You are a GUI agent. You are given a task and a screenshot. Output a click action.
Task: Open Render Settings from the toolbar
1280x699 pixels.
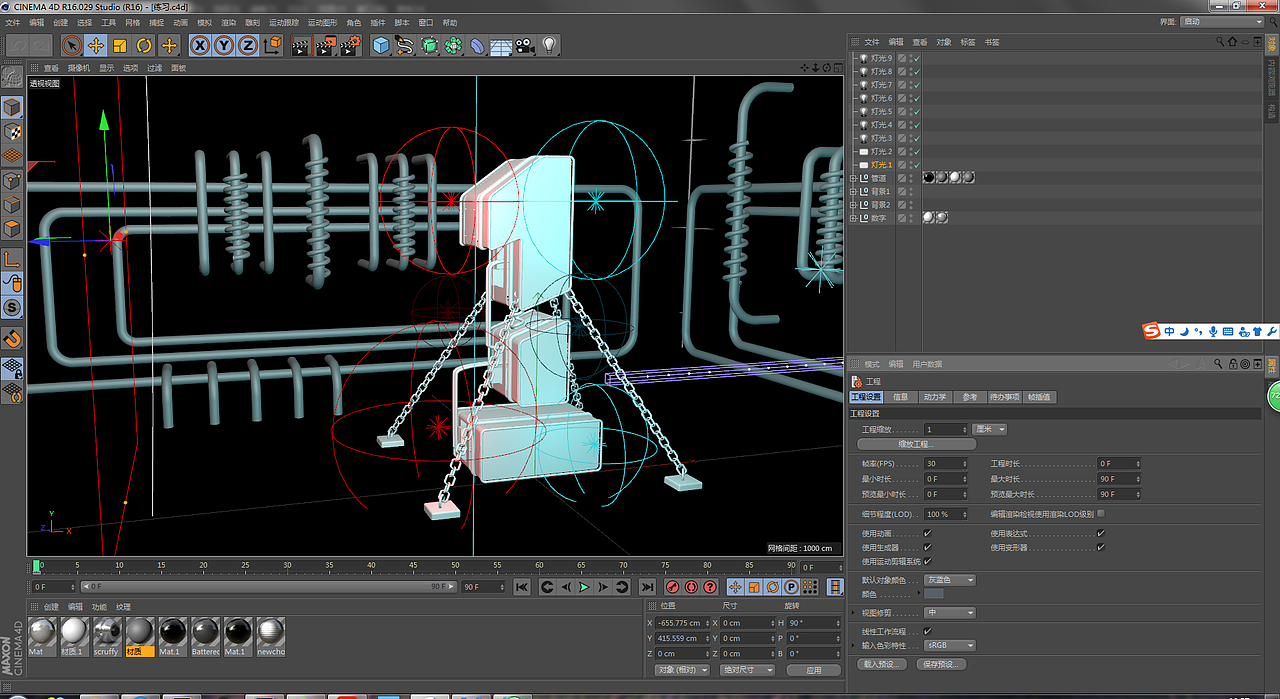tap(350, 45)
